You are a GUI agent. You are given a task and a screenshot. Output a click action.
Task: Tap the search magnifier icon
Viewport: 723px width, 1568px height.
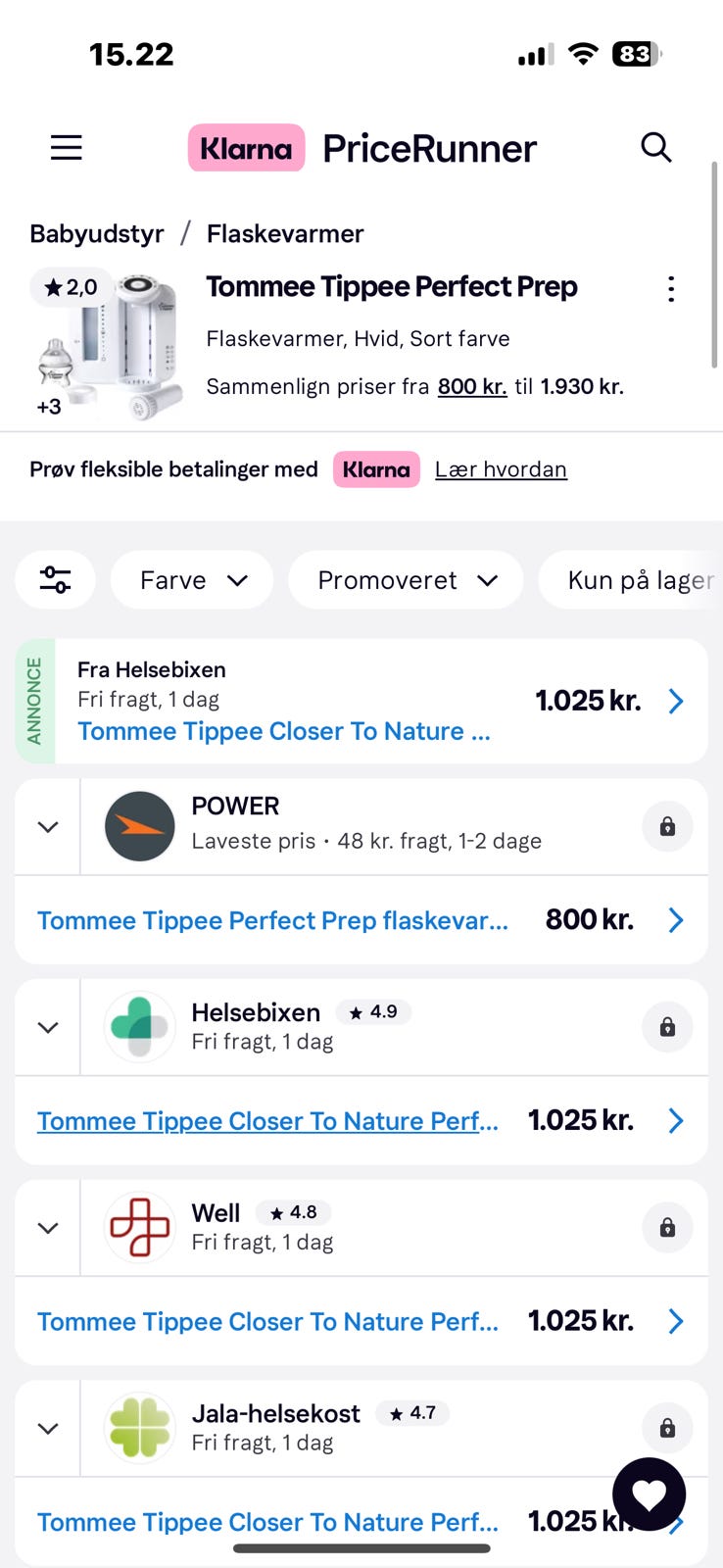pyautogui.click(x=655, y=148)
